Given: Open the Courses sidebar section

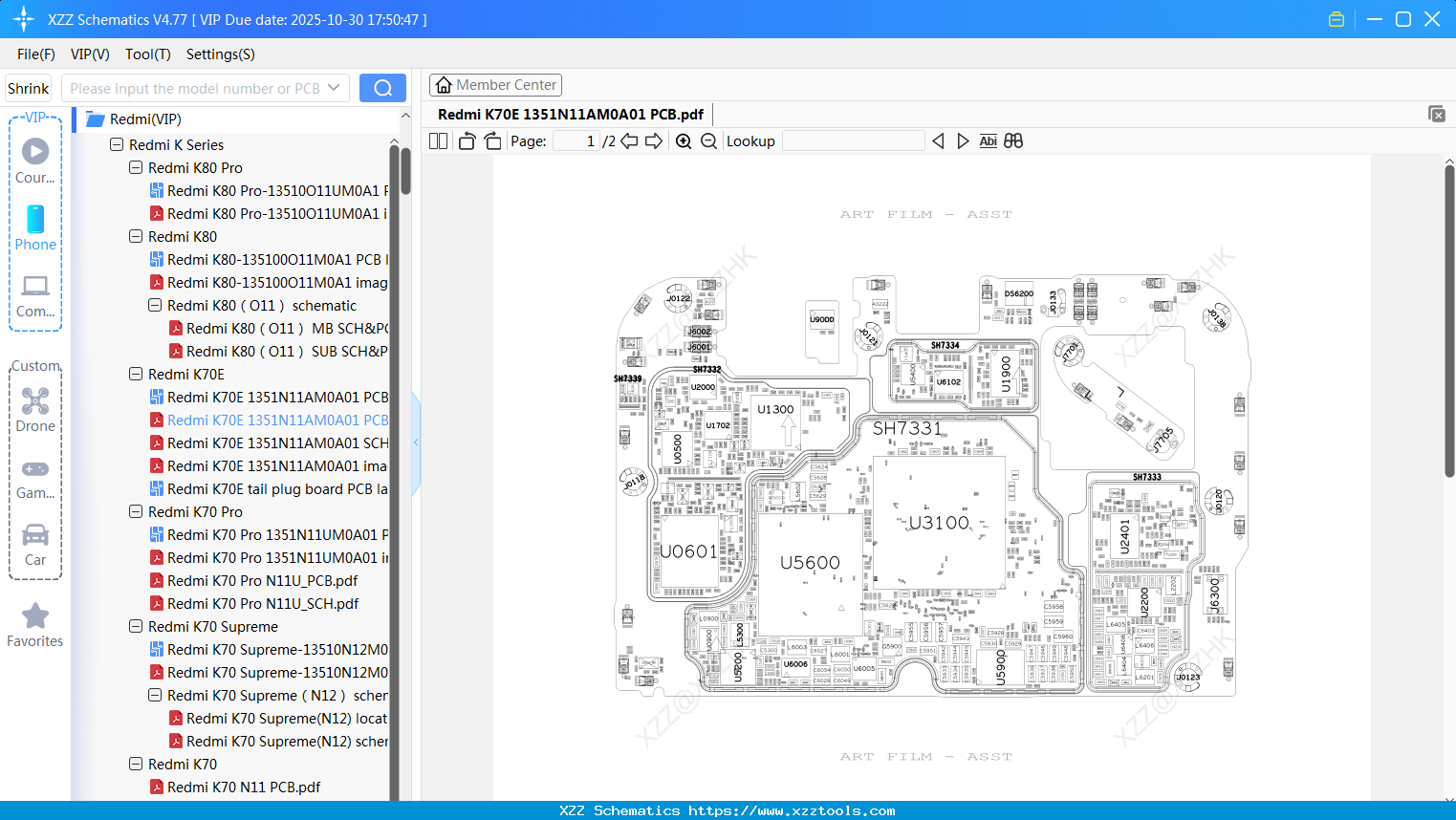Looking at the screenshot, I should point(35,161).
